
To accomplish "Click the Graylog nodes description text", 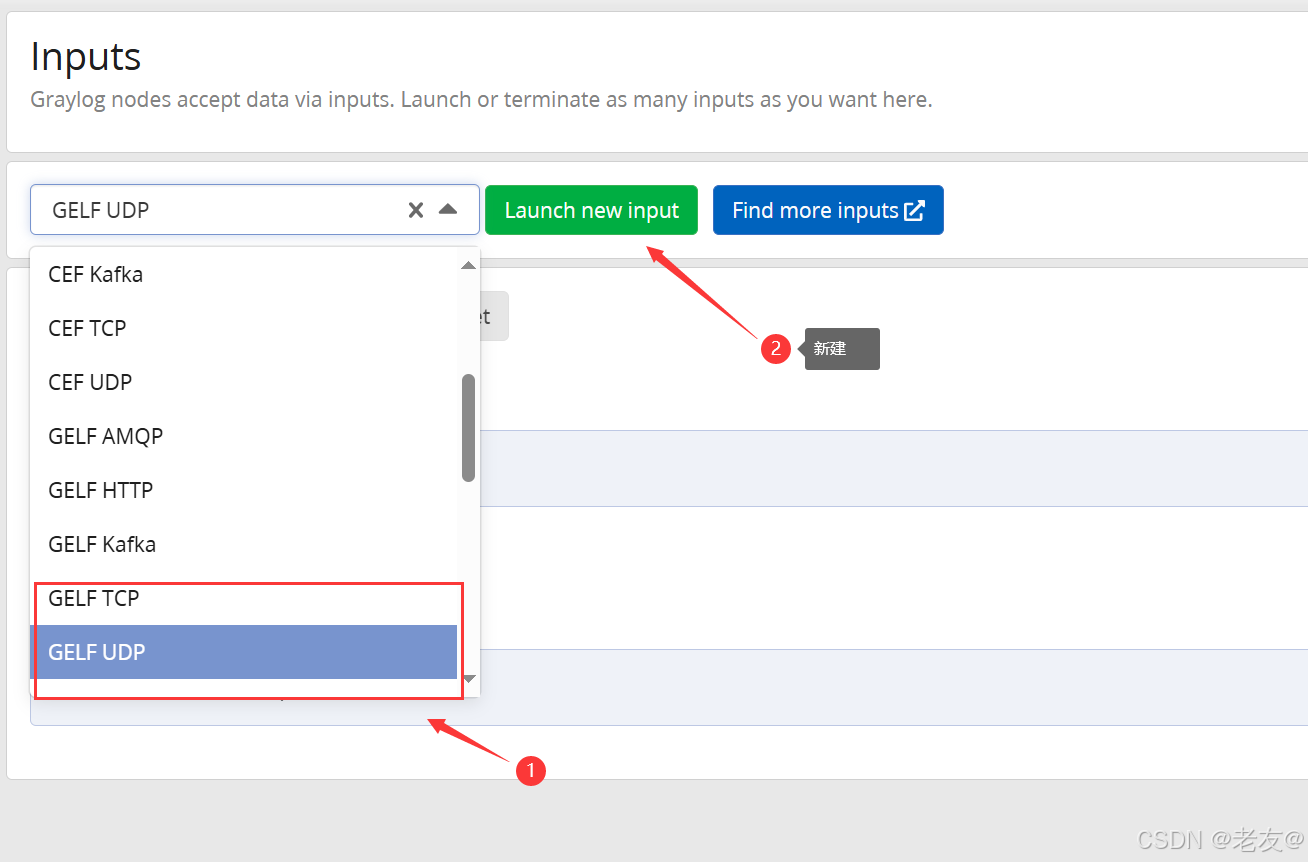I will [481, 100].
